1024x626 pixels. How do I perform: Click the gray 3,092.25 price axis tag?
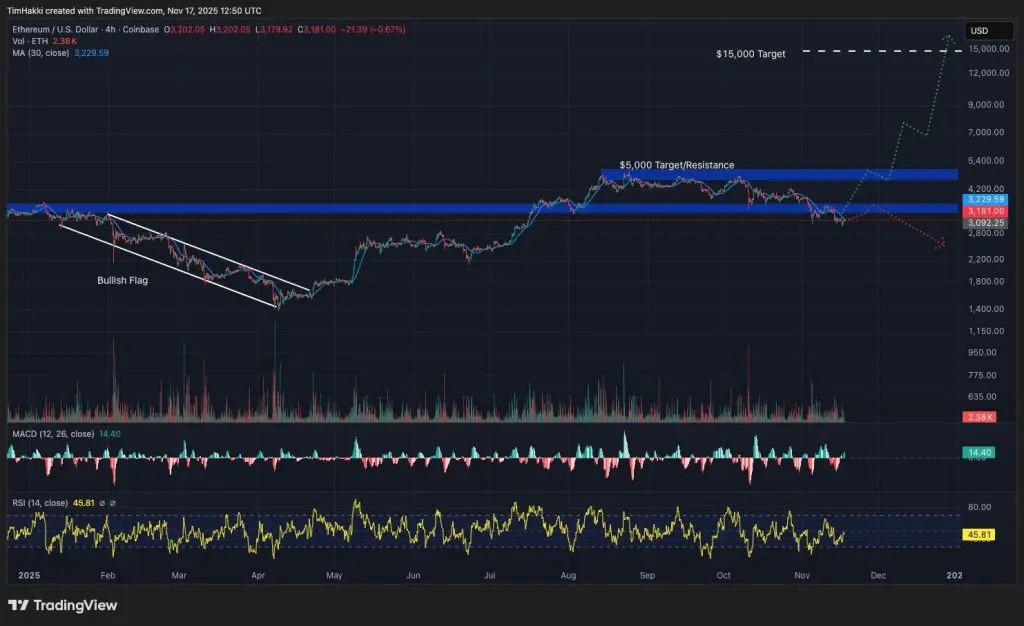coord(985,223)
